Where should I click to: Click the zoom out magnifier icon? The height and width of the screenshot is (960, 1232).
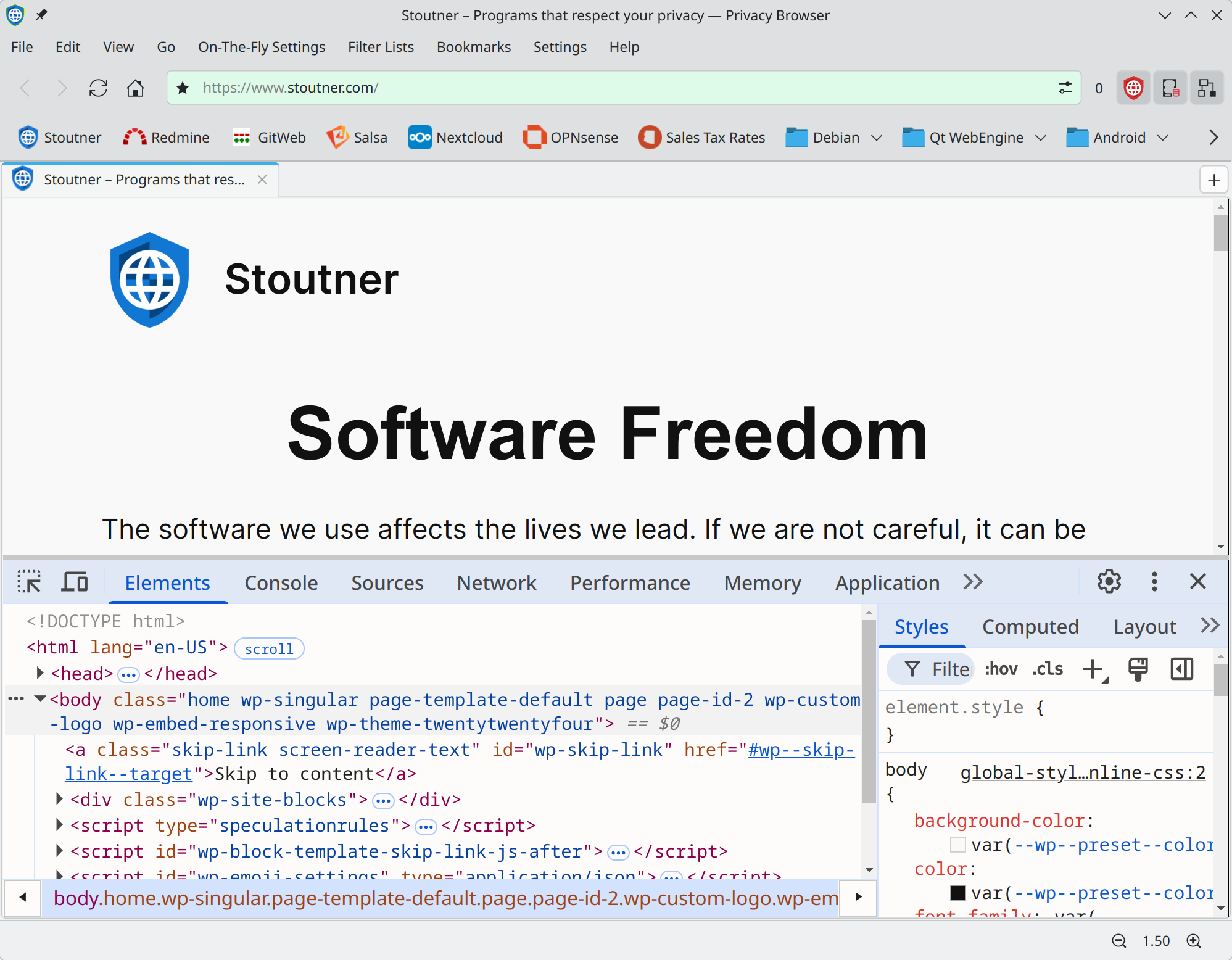click(x=1118, y=941)
